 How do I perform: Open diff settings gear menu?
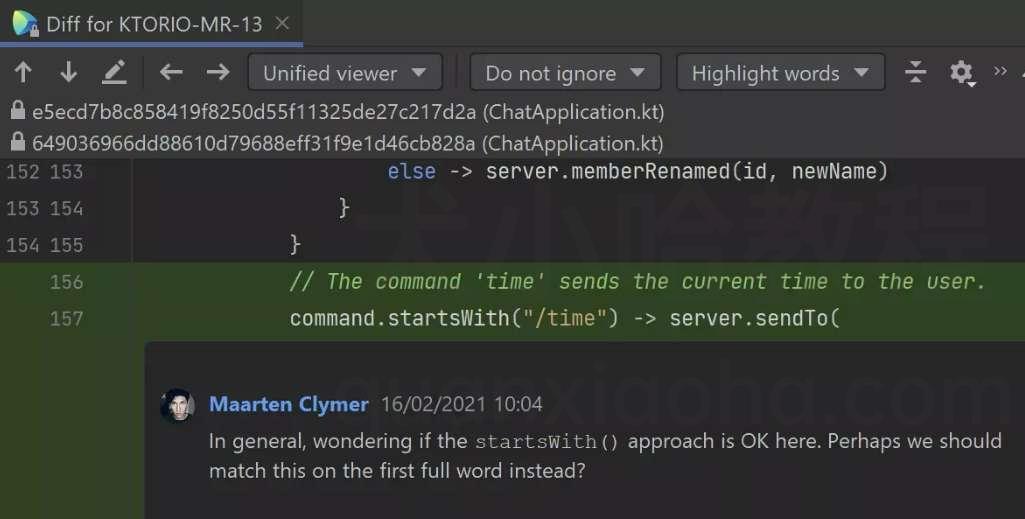pyautogui.click(x=962, y=73)
